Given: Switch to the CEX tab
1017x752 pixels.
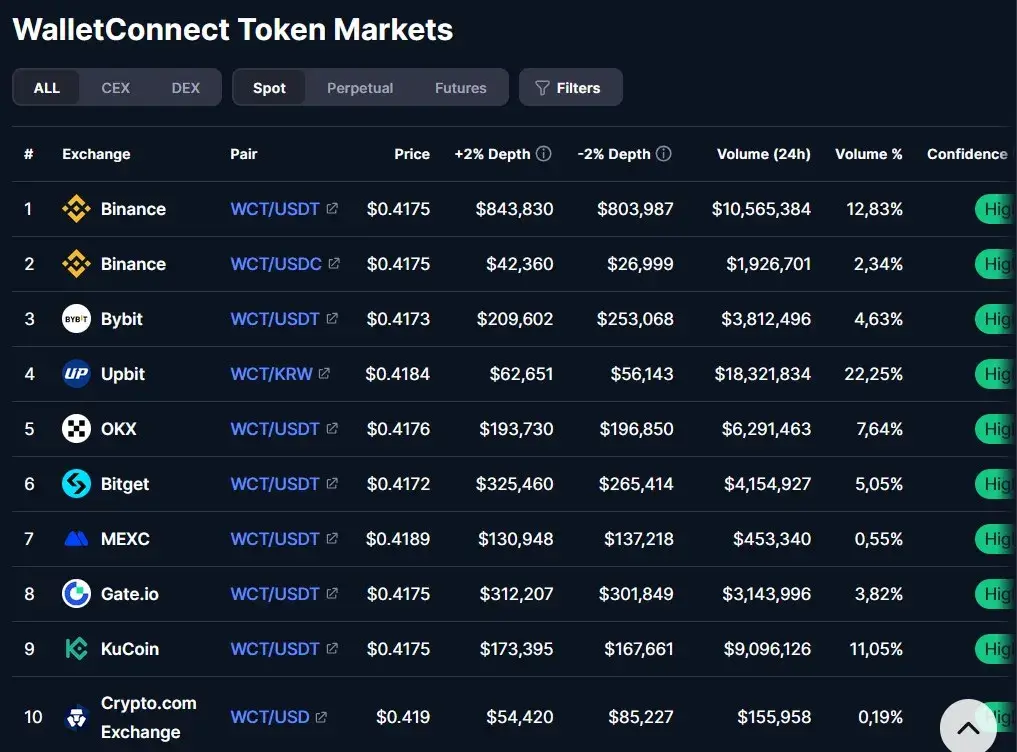Looking at the screenshot, I should tap(115, 88).
